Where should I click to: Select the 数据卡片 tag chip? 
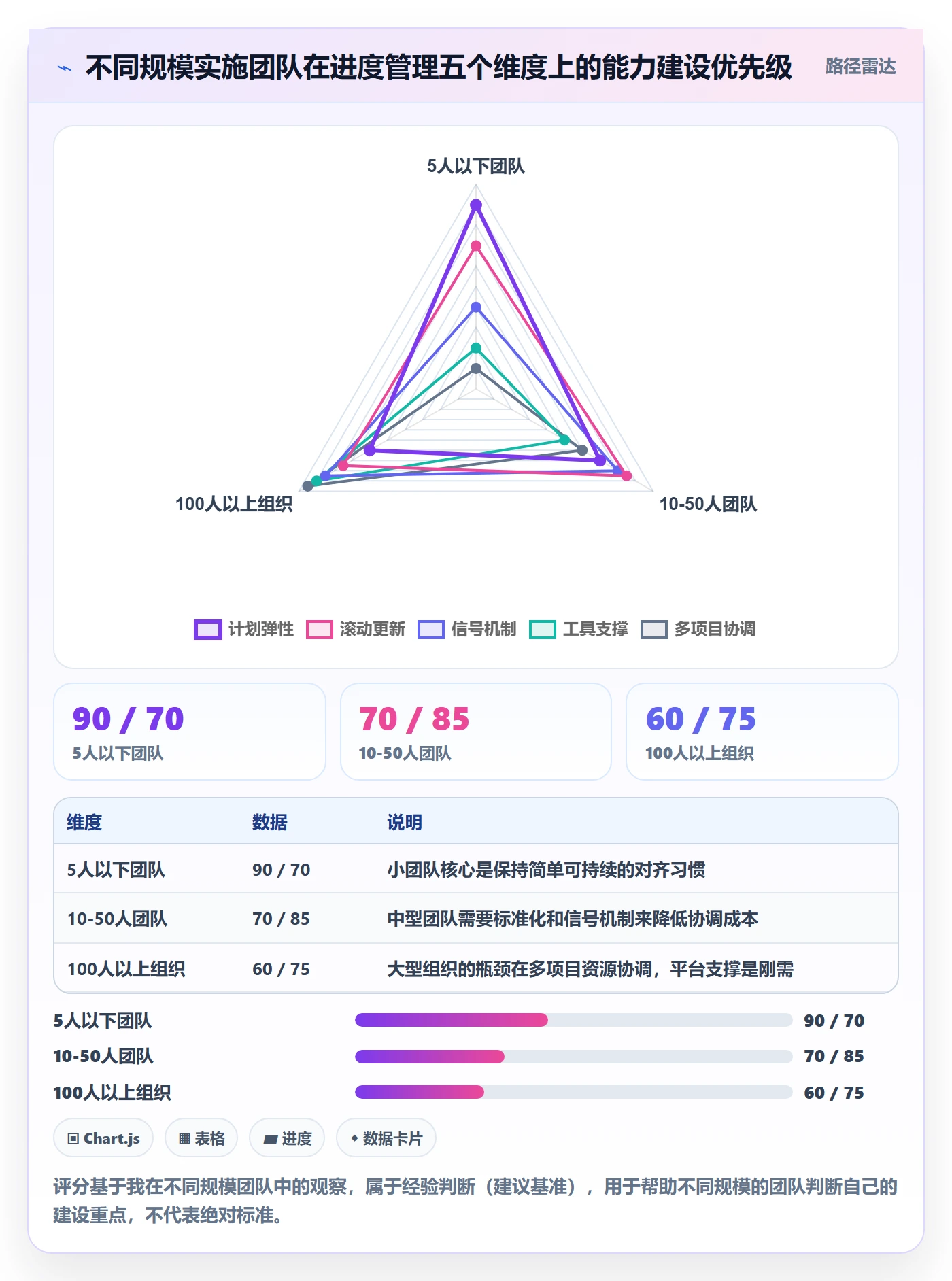pos(386,1138)
